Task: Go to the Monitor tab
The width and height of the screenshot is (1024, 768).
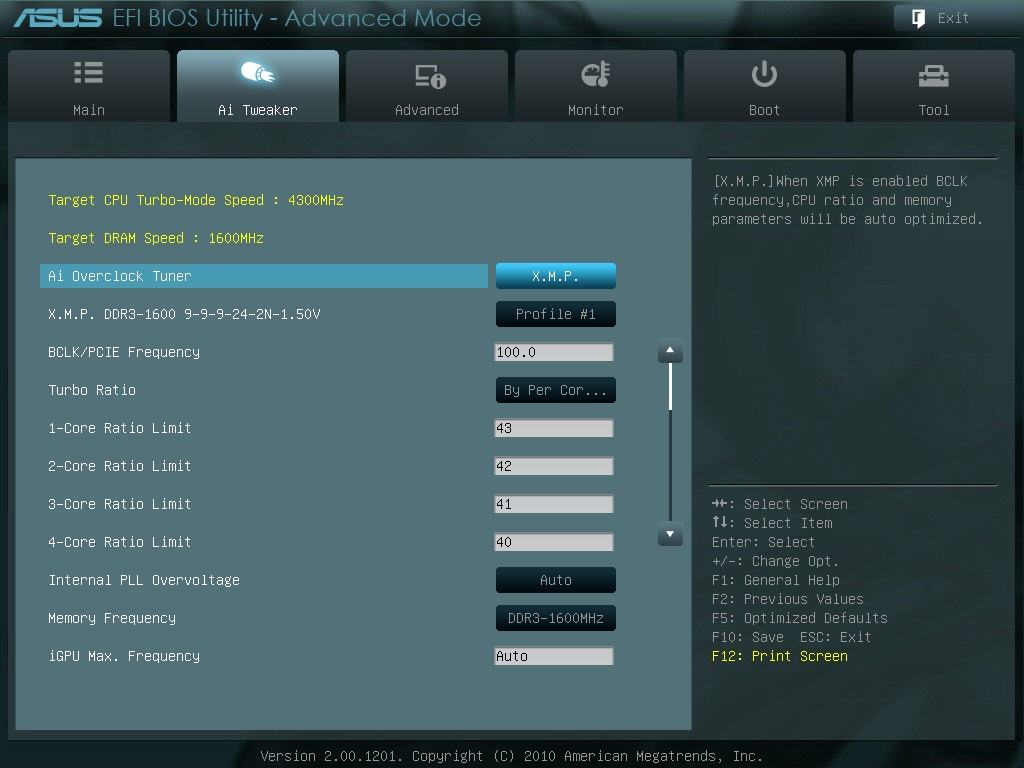Action: point(596,86)
